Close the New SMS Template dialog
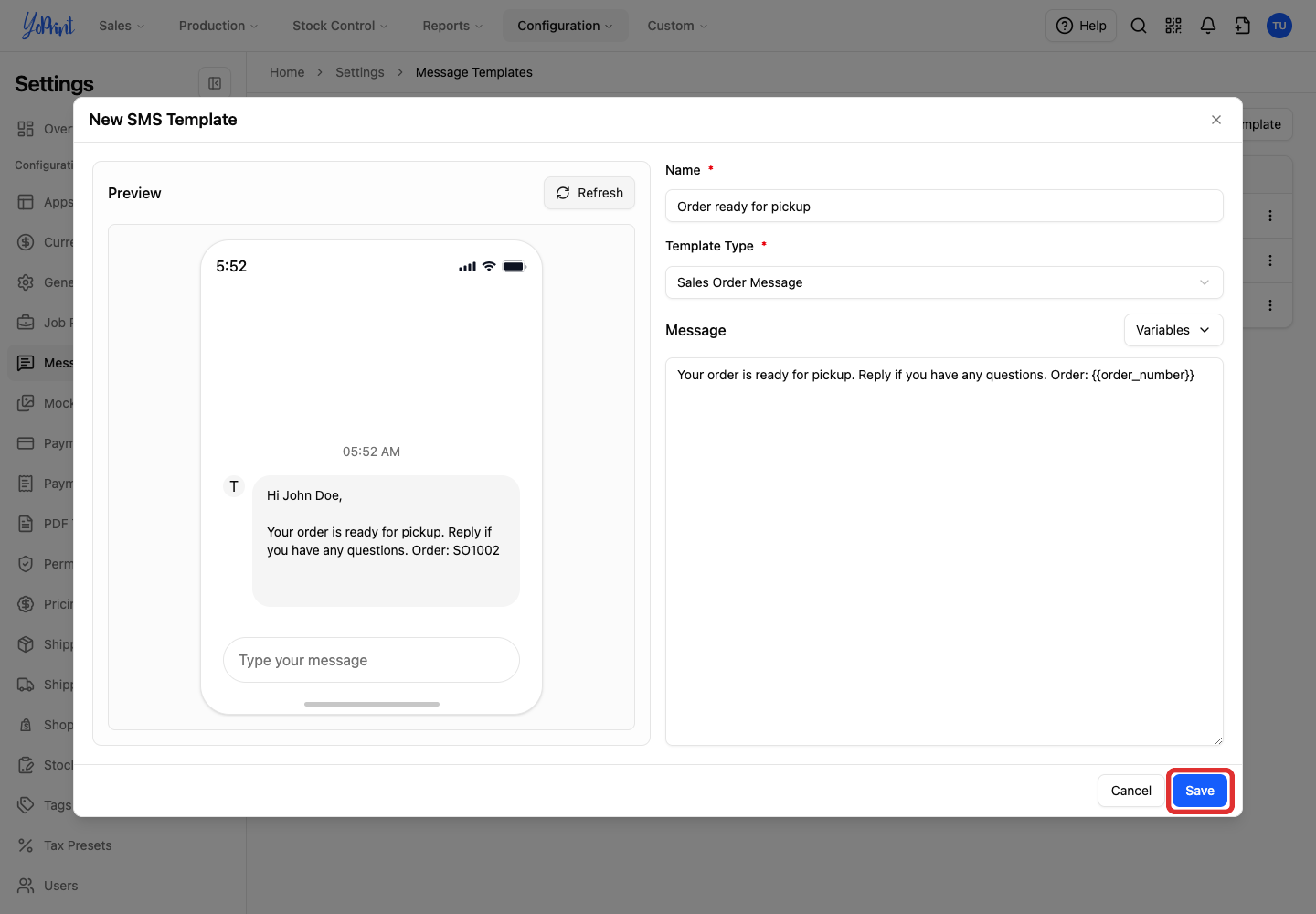This screenshot has width=1316, height=914. click(1216, 120)
